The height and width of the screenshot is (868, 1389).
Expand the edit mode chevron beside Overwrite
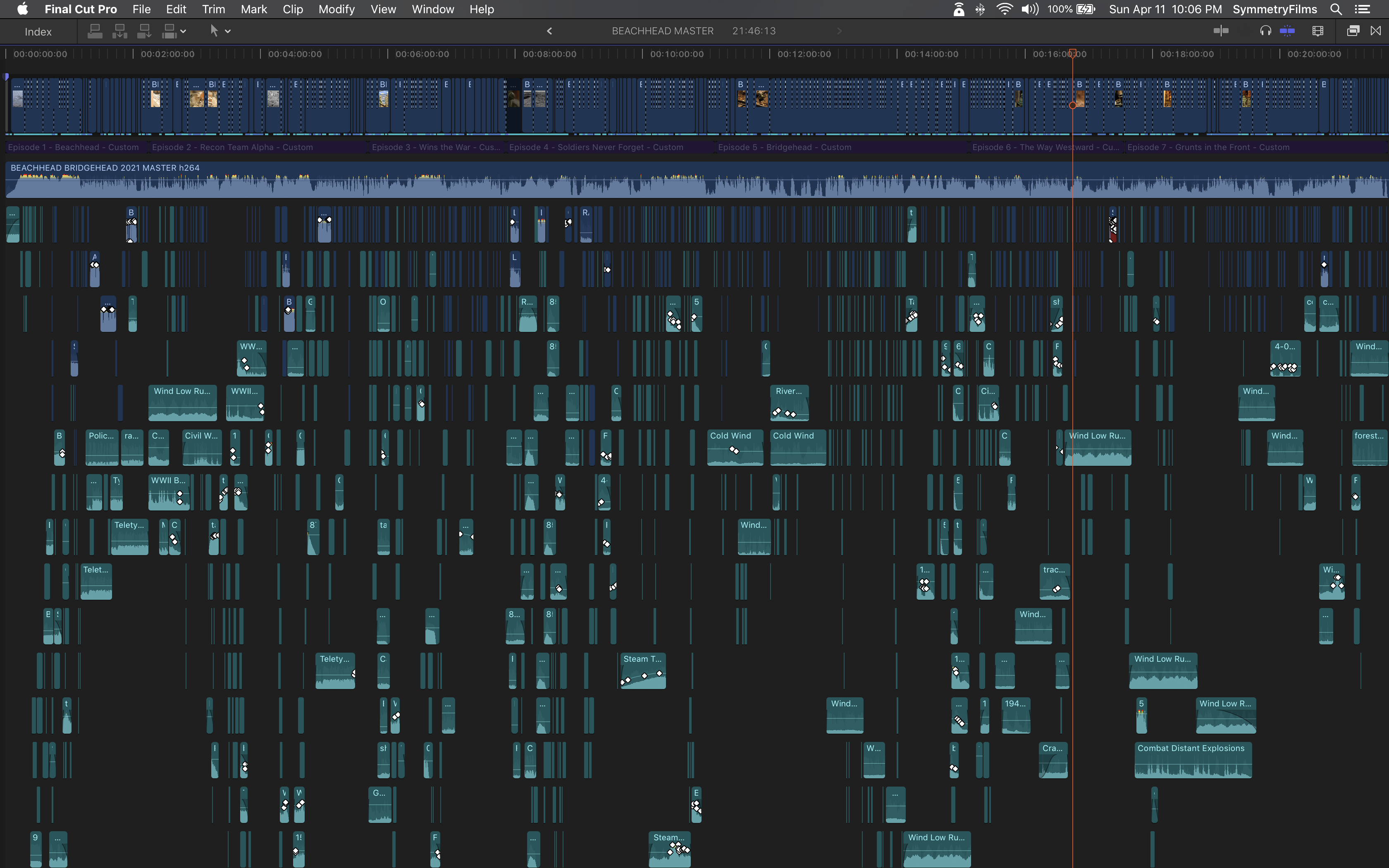[x=183, y=31]
